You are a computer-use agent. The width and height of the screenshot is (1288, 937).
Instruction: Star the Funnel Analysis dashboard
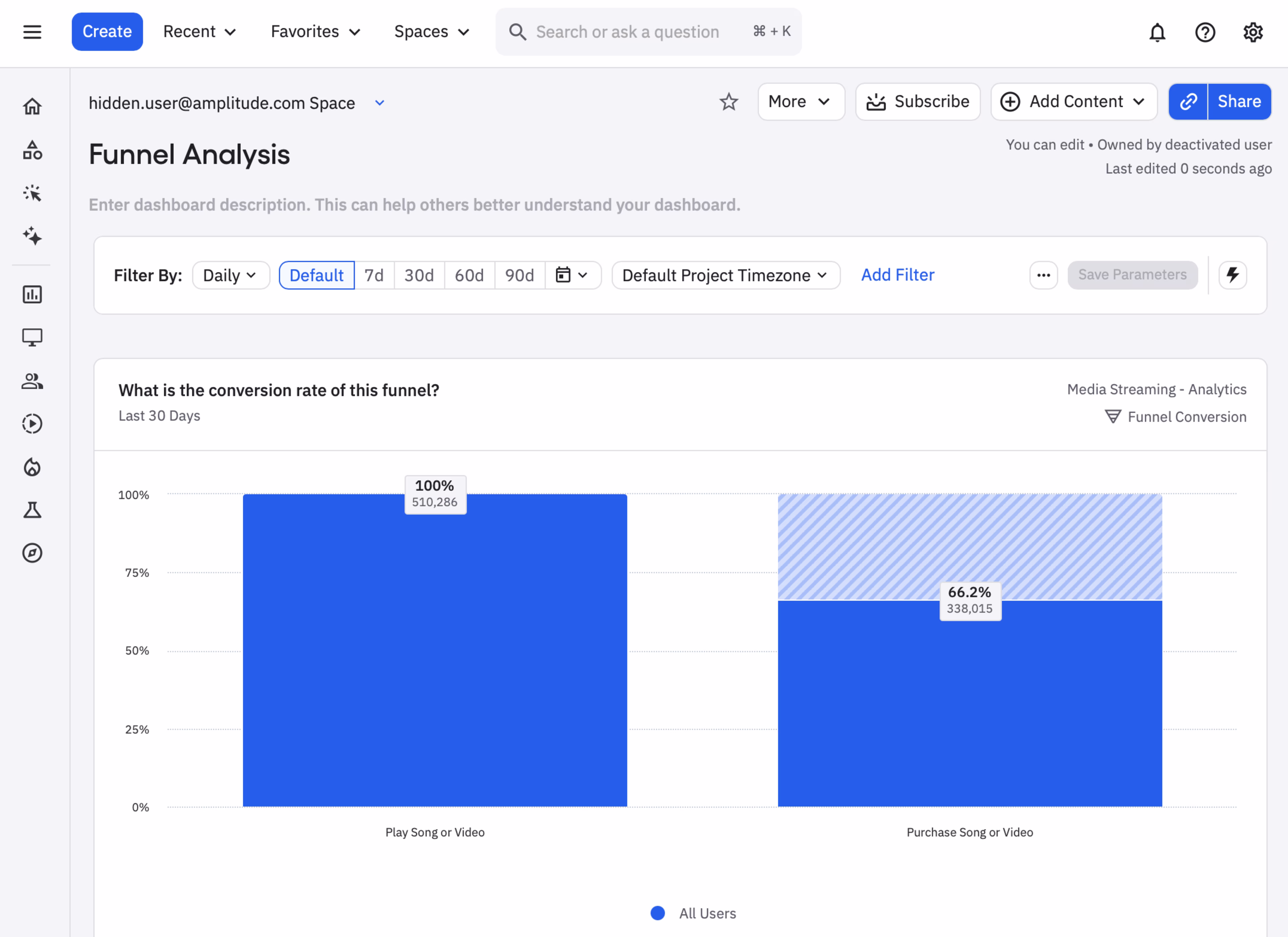tap(729, 102)
